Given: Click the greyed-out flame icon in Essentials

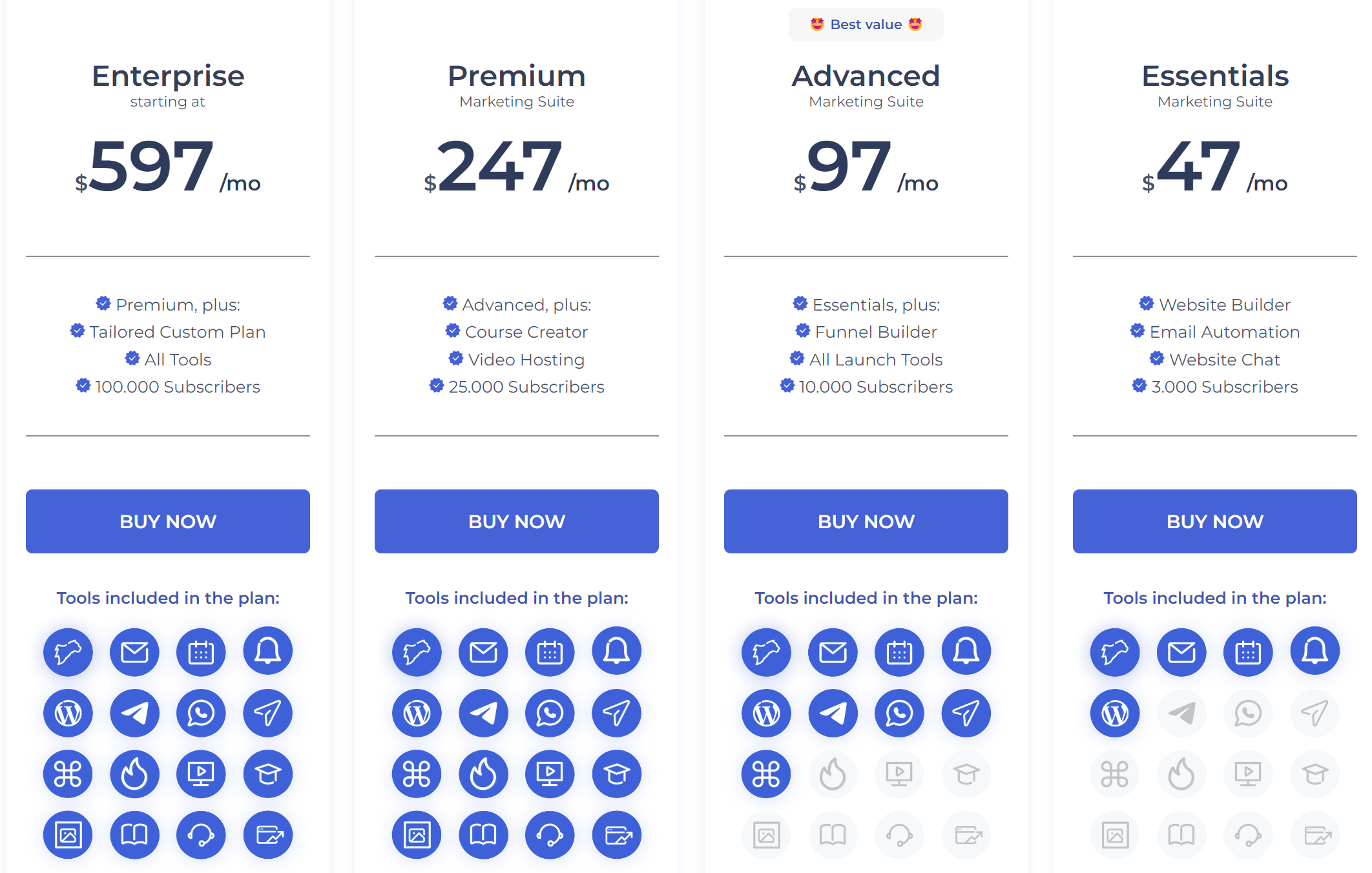Looking at the screenshot, I should [x=1181, y=774].
